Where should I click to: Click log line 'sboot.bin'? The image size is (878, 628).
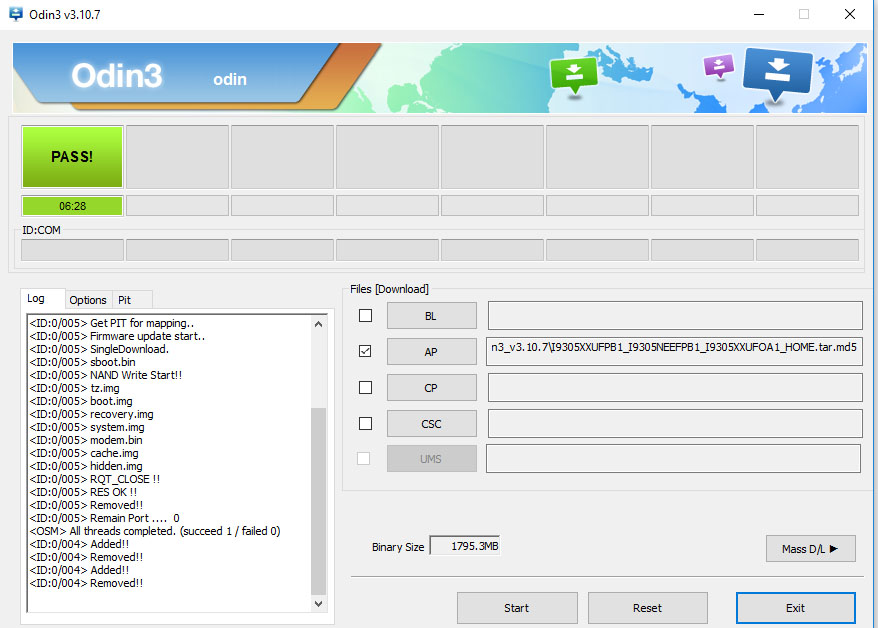point(82,362)
